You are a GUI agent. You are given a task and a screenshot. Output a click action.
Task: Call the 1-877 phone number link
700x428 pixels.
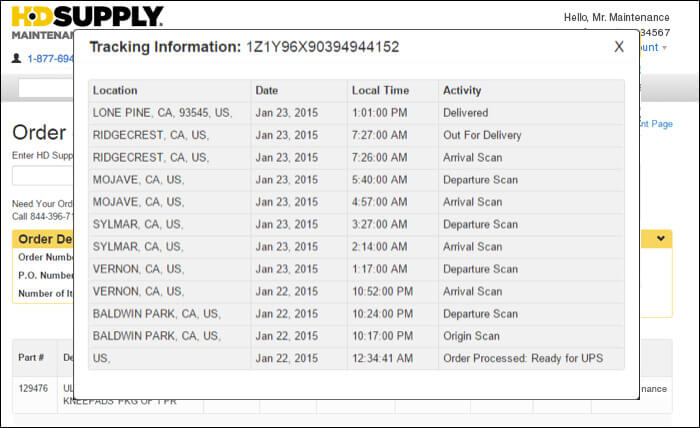[x=50, y=59]
